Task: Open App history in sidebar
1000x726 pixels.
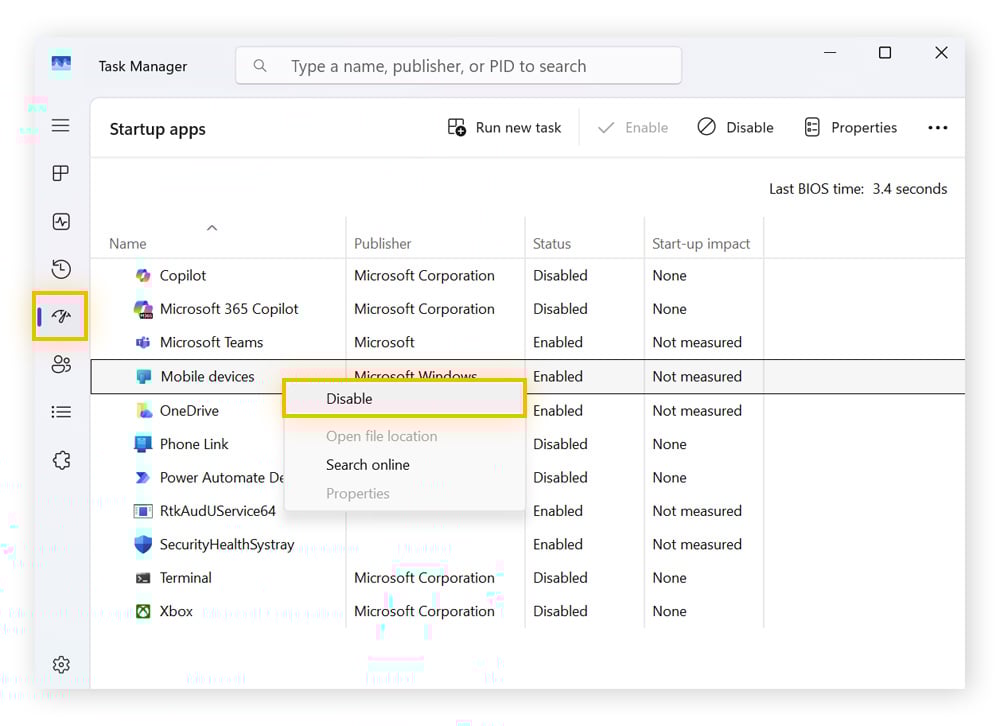Action: pos(61,269)
